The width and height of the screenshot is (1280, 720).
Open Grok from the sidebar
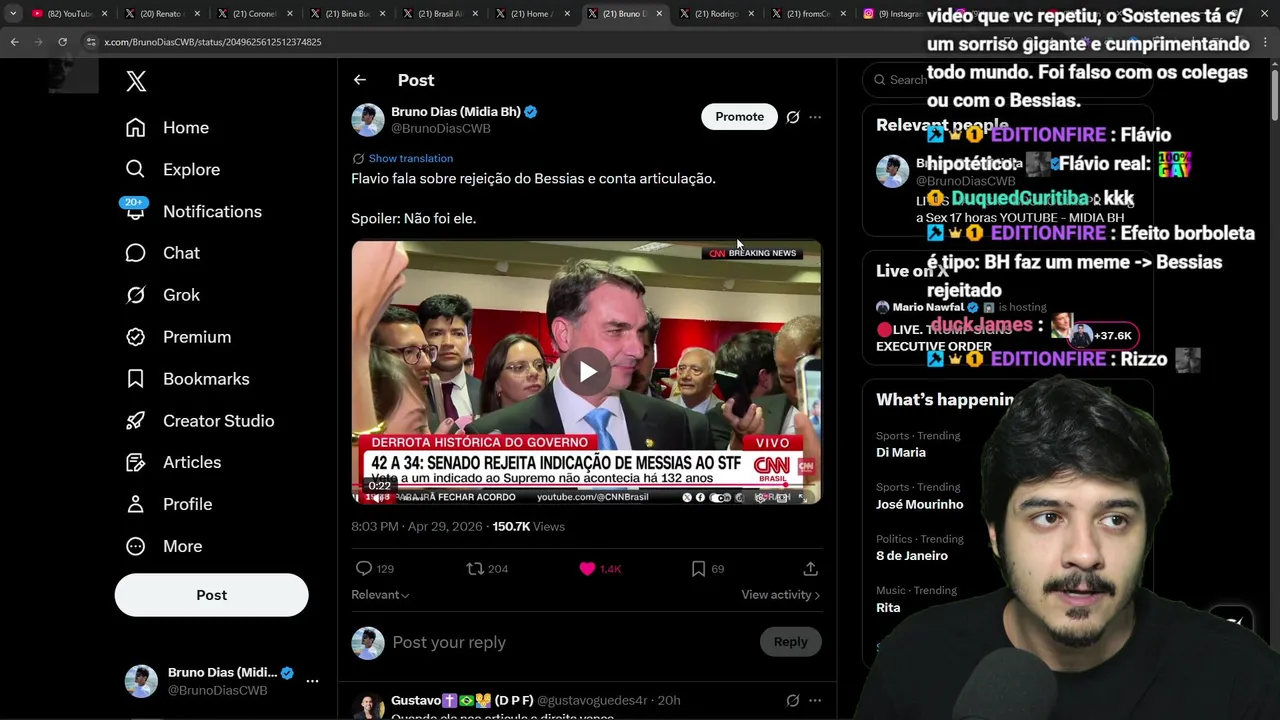162,295
